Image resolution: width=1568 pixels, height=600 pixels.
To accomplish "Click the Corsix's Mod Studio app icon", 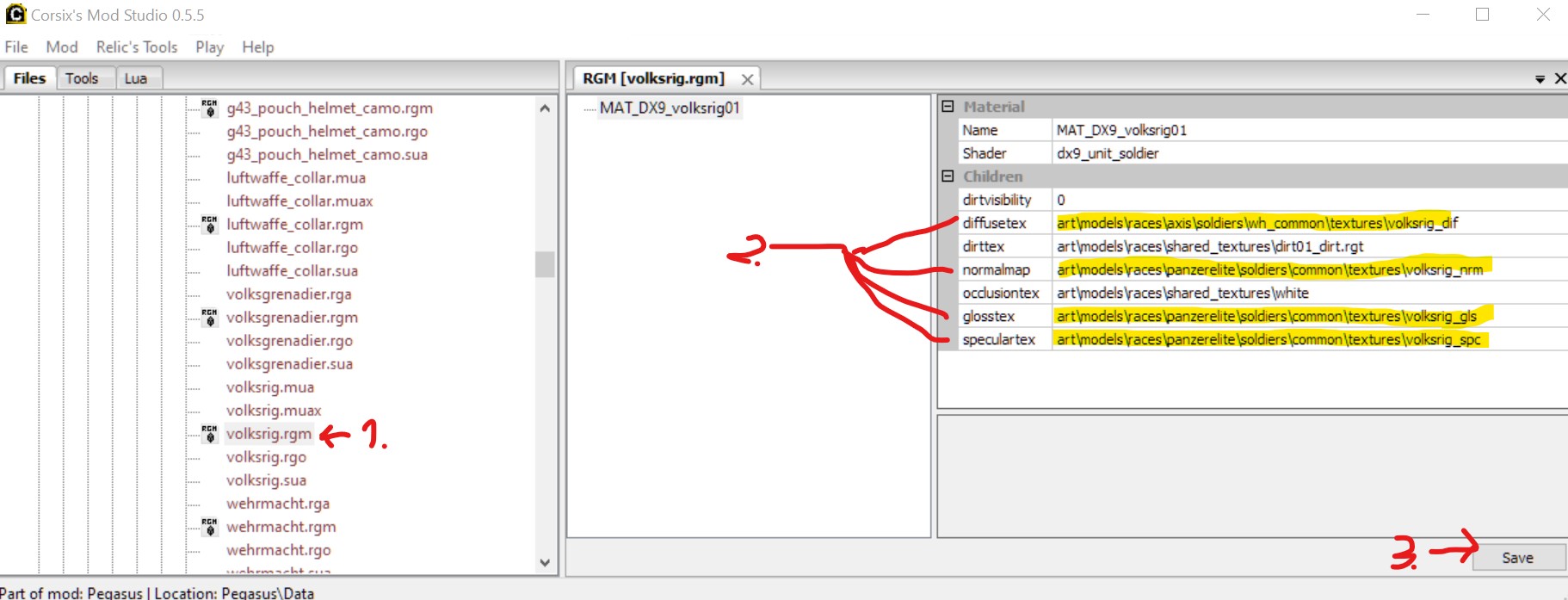I will 15,15.
